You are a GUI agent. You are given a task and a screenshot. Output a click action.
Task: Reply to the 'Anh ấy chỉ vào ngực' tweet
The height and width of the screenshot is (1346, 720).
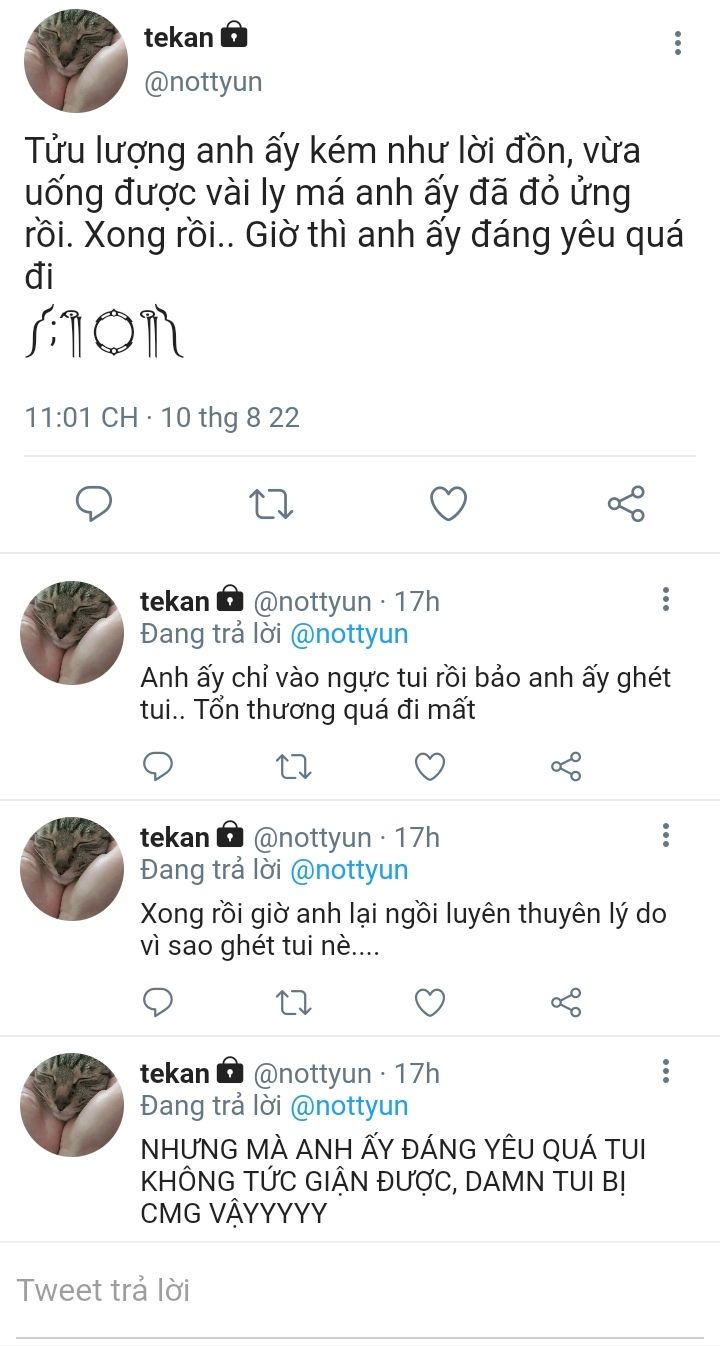pyautogui.click(x=158, y=767)
